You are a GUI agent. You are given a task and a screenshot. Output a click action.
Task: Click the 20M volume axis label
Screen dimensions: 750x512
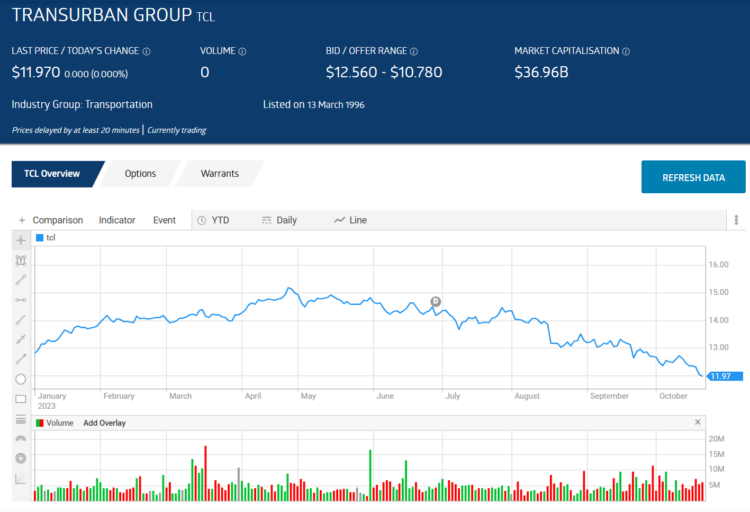[x=717, y=439]
